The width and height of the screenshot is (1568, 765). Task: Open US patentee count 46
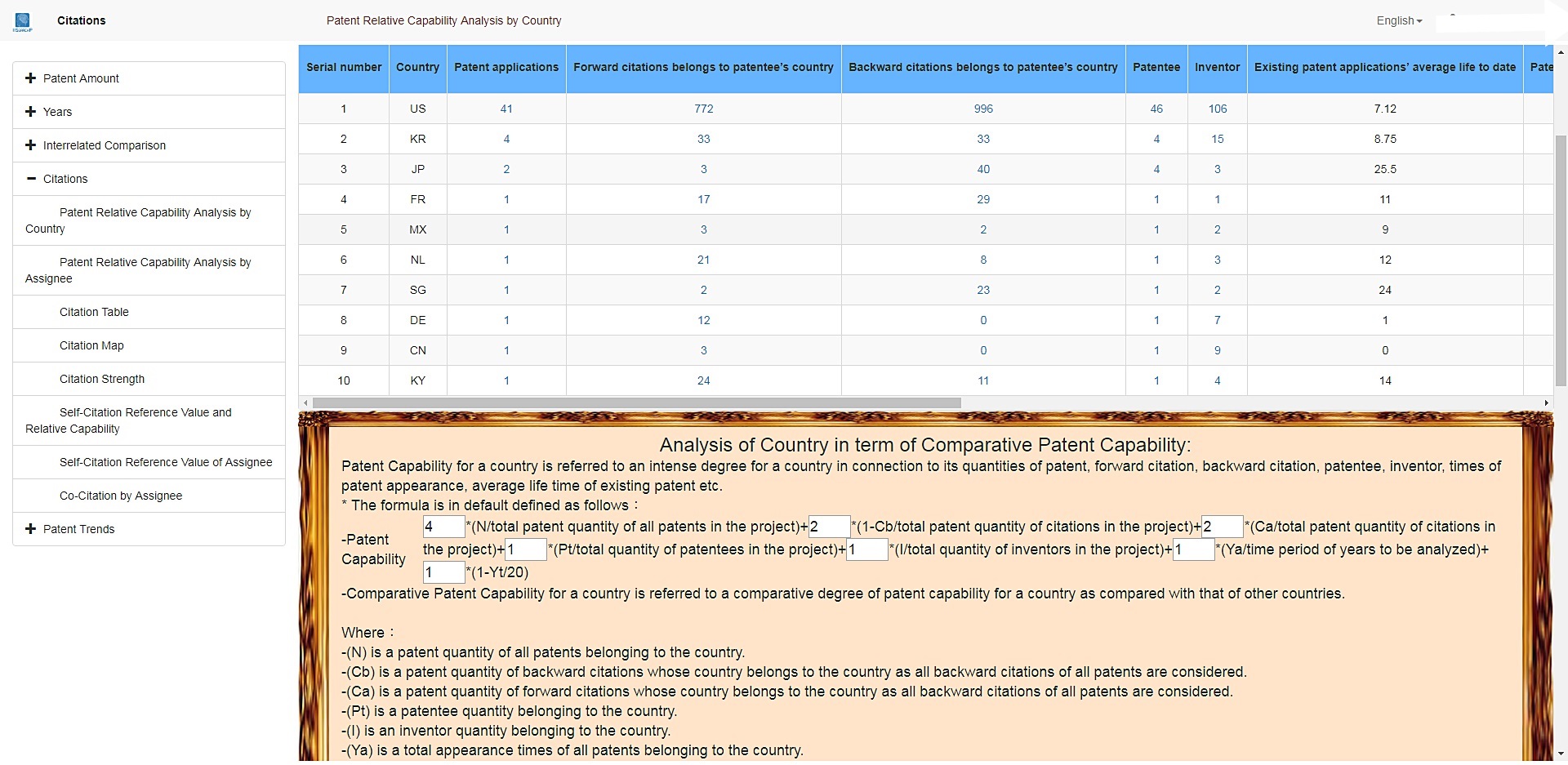1156,109
